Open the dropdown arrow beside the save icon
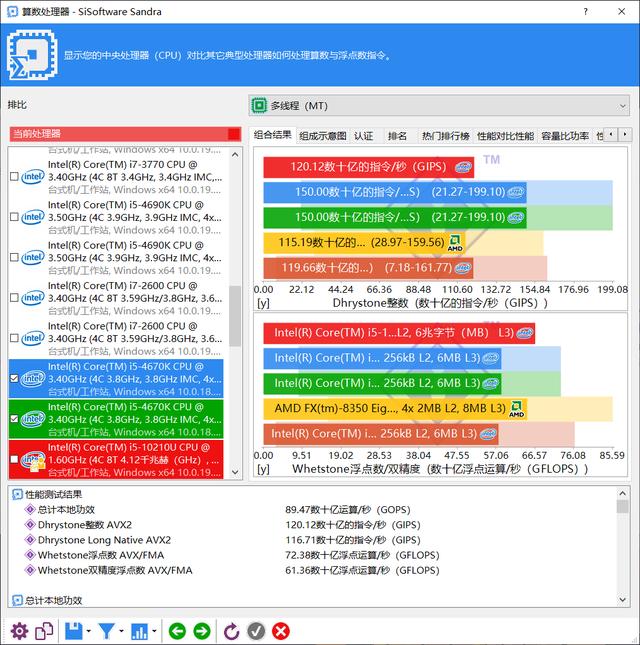The height and width of the screenshot is (645, 640). pos(88,631)
